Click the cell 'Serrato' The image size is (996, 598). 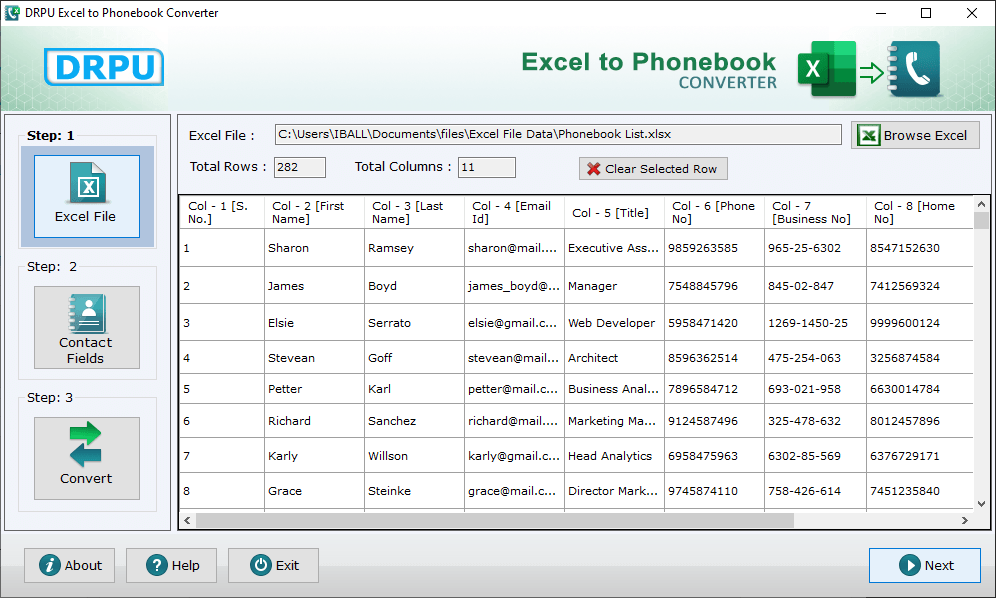tap(414, 323)
